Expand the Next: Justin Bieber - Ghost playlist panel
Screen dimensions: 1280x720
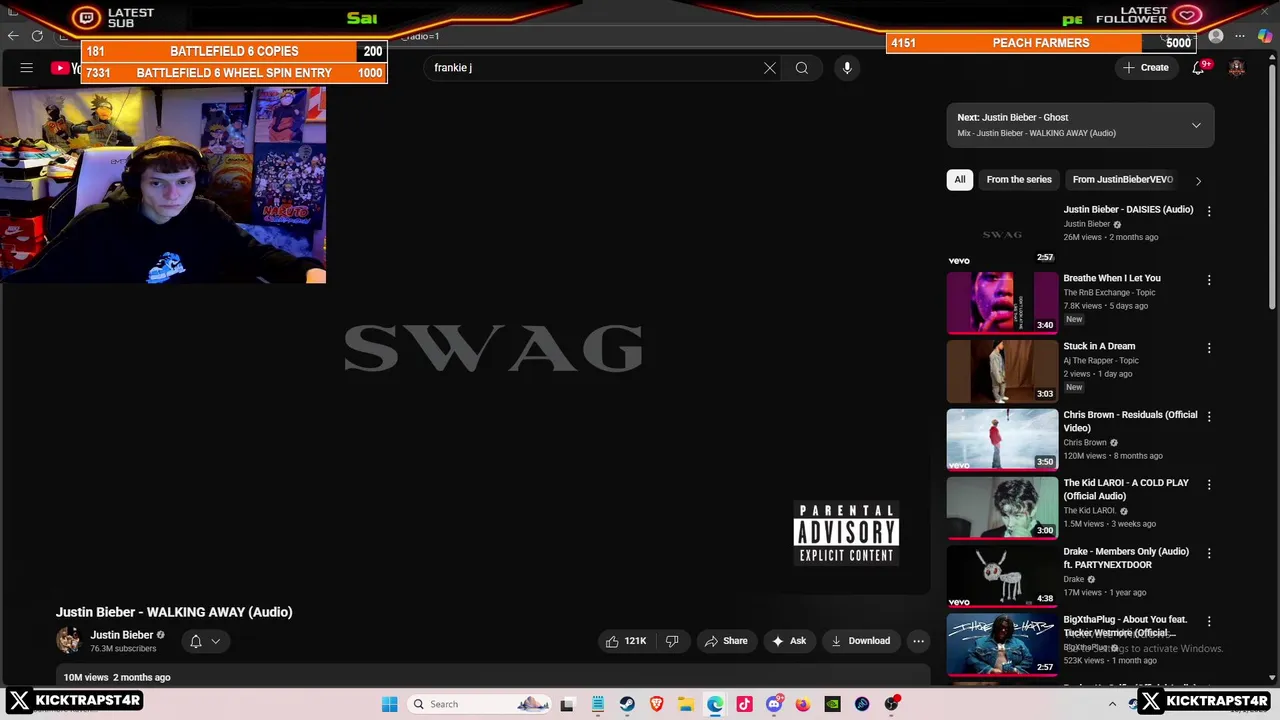click(1196, 125)
